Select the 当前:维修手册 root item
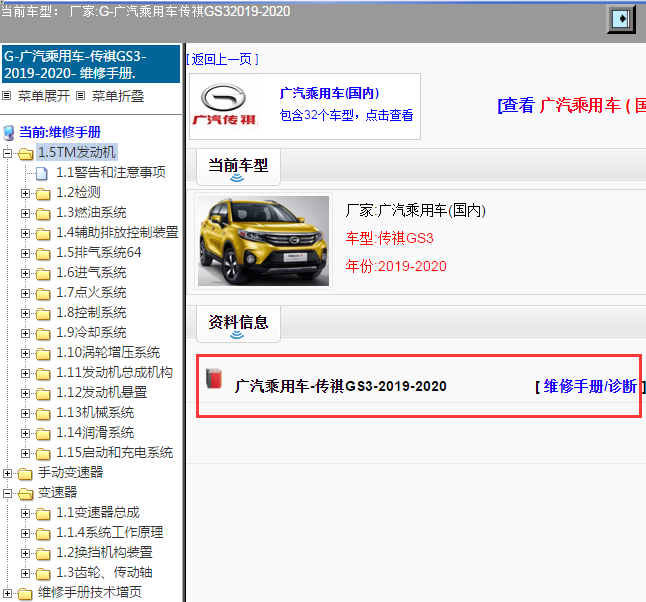This screenshot has height=602, width=646. 60,133
